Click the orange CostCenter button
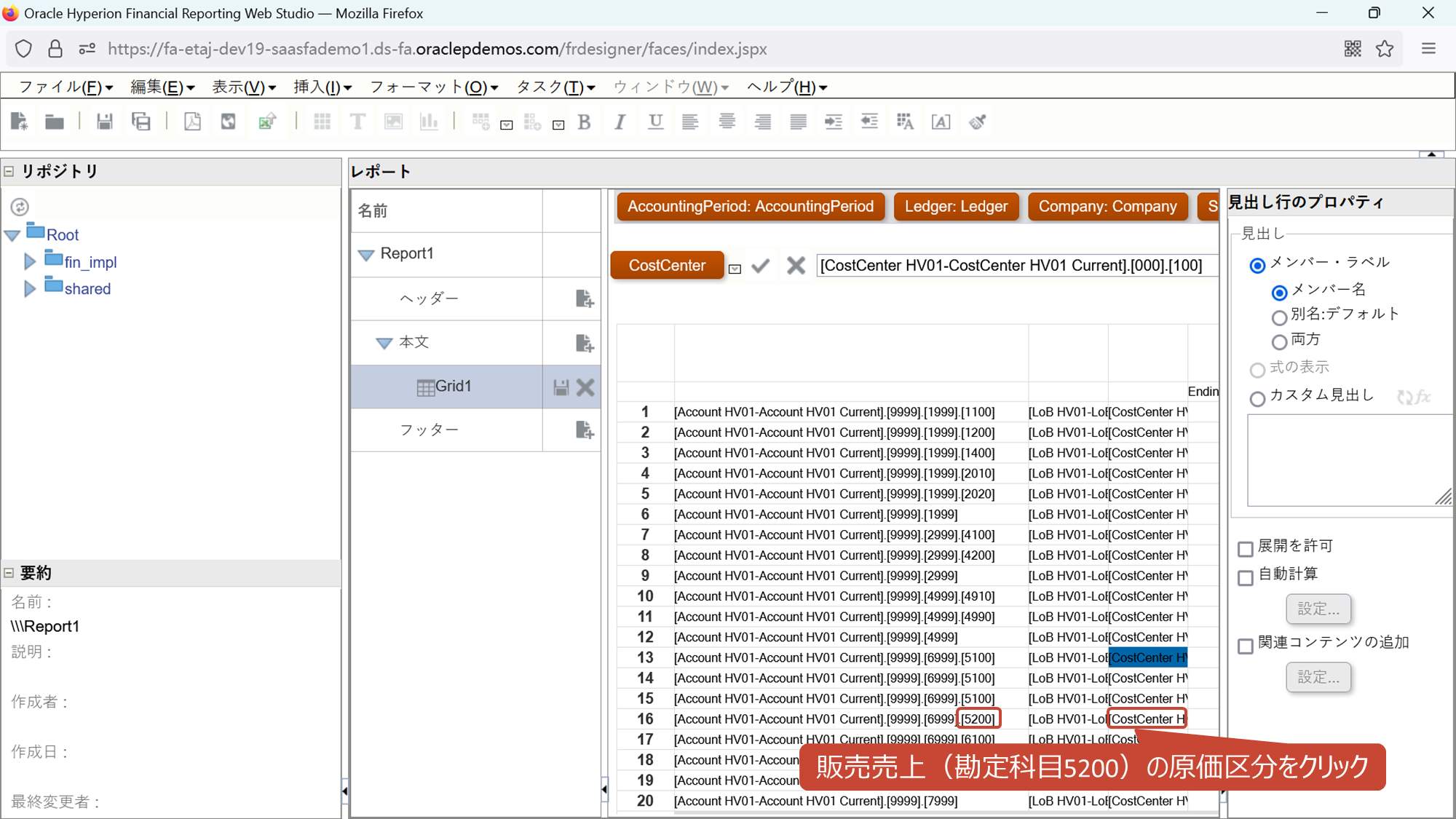The image size is (1456, 819). (667, 266)
